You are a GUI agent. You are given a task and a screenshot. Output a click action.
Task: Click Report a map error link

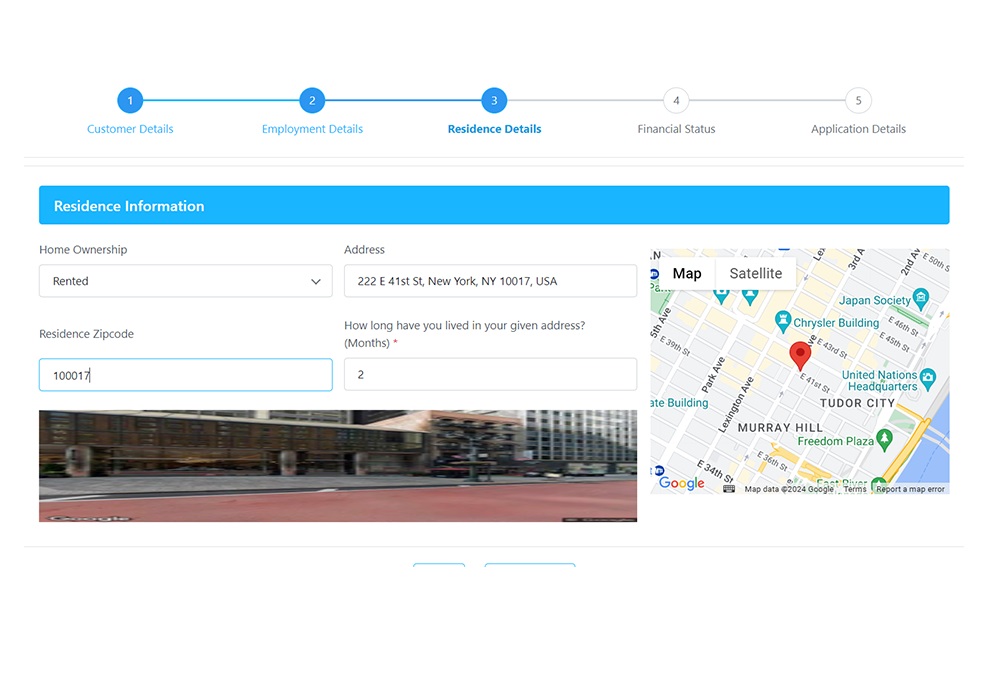pyautogui.click(x=910, y=489)
